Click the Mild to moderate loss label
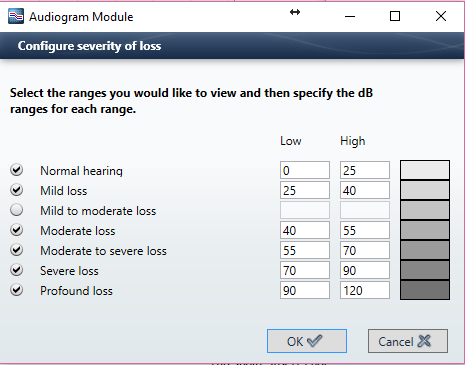 tap(98, 211)
